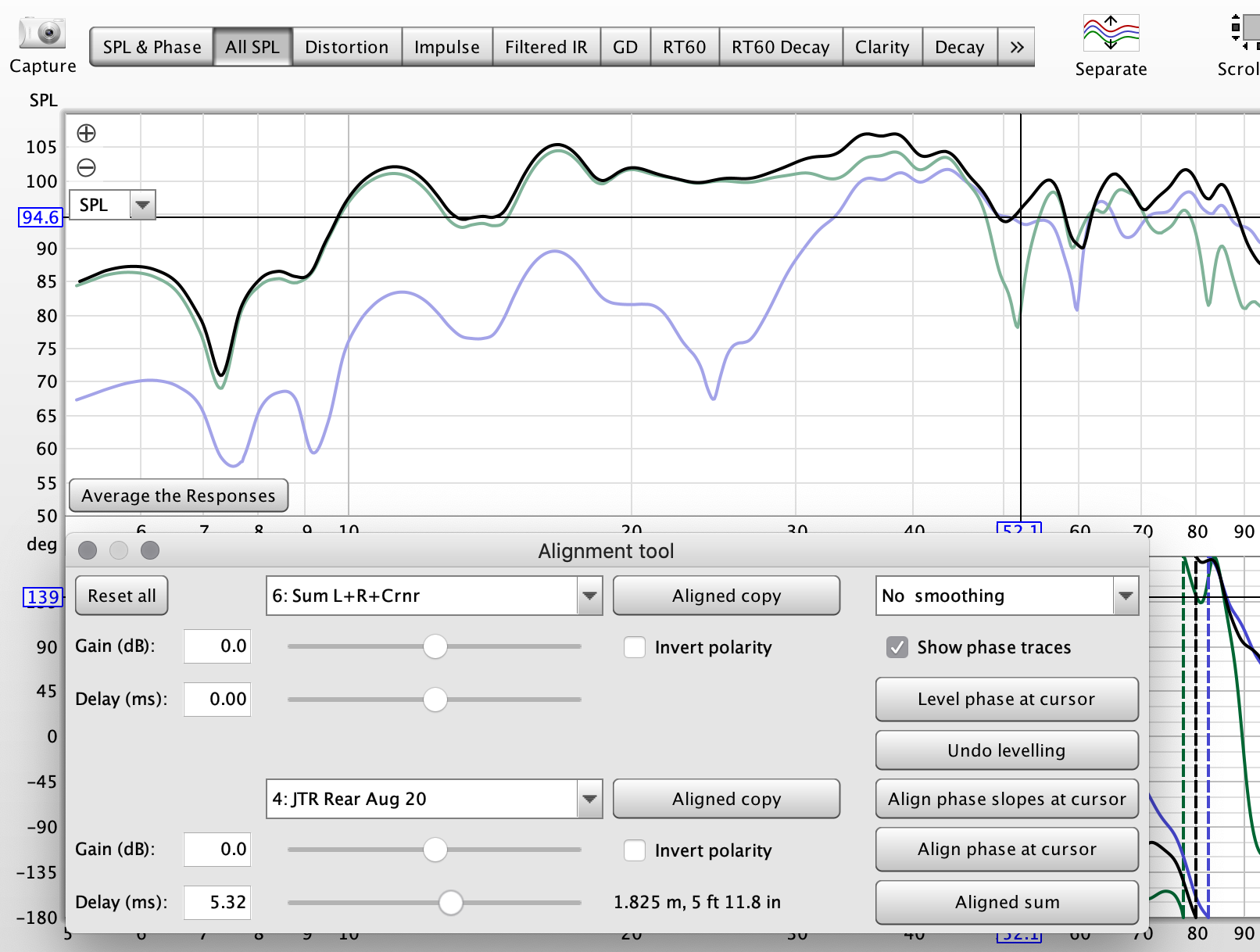This screenshot has width=1260, height=952.
Task: Switch to the Filtered IR tab
Action: 546,47
